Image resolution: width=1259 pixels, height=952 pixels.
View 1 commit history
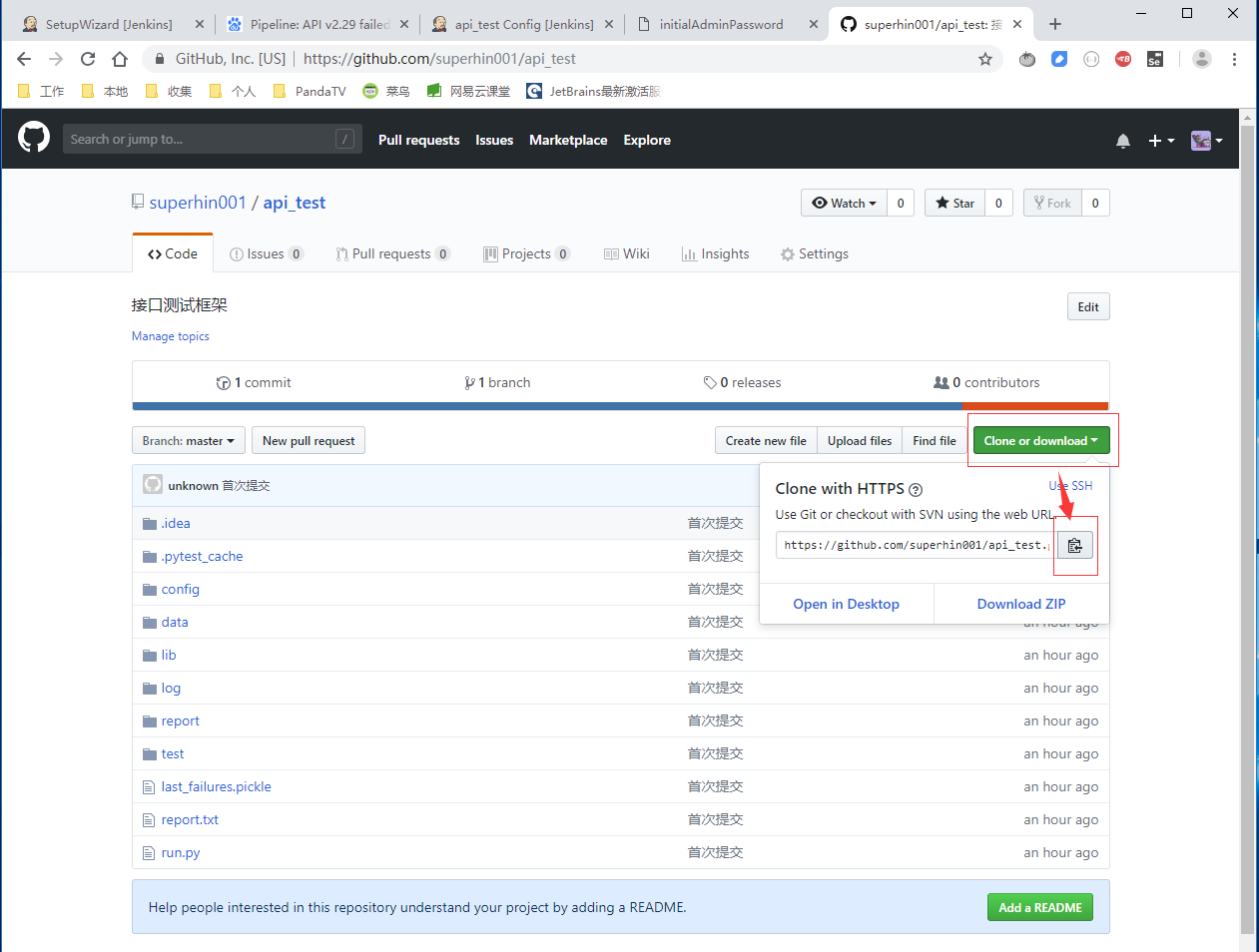pos(254,382)
